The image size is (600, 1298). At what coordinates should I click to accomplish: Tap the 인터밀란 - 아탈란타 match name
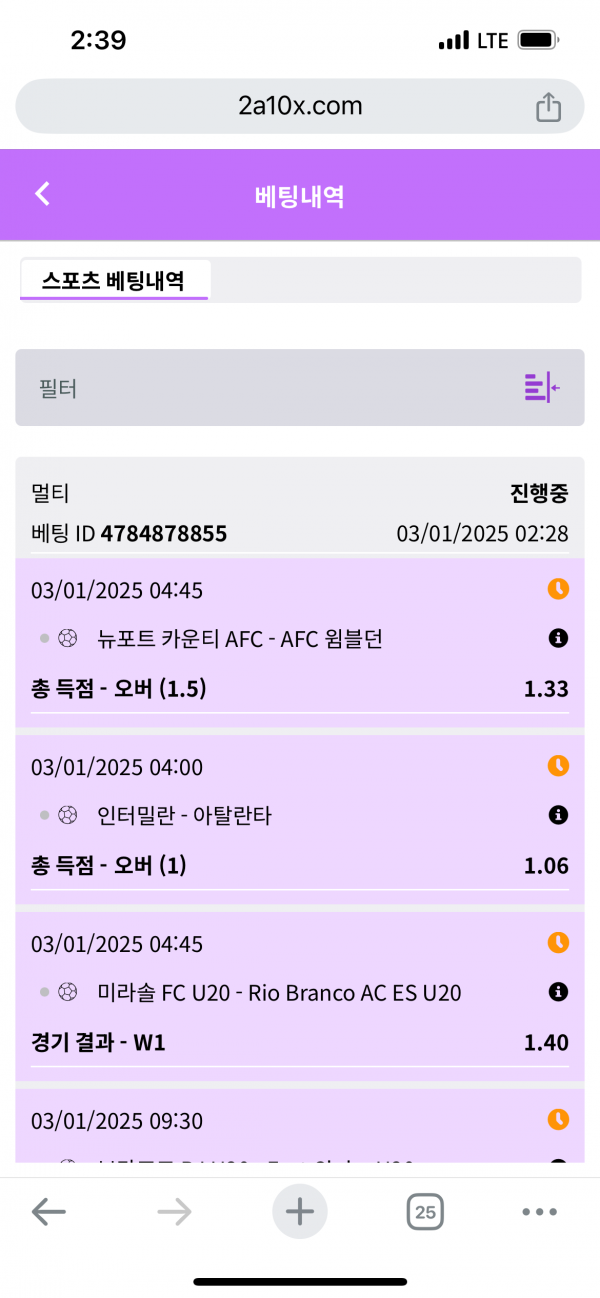tap(185, 816)
